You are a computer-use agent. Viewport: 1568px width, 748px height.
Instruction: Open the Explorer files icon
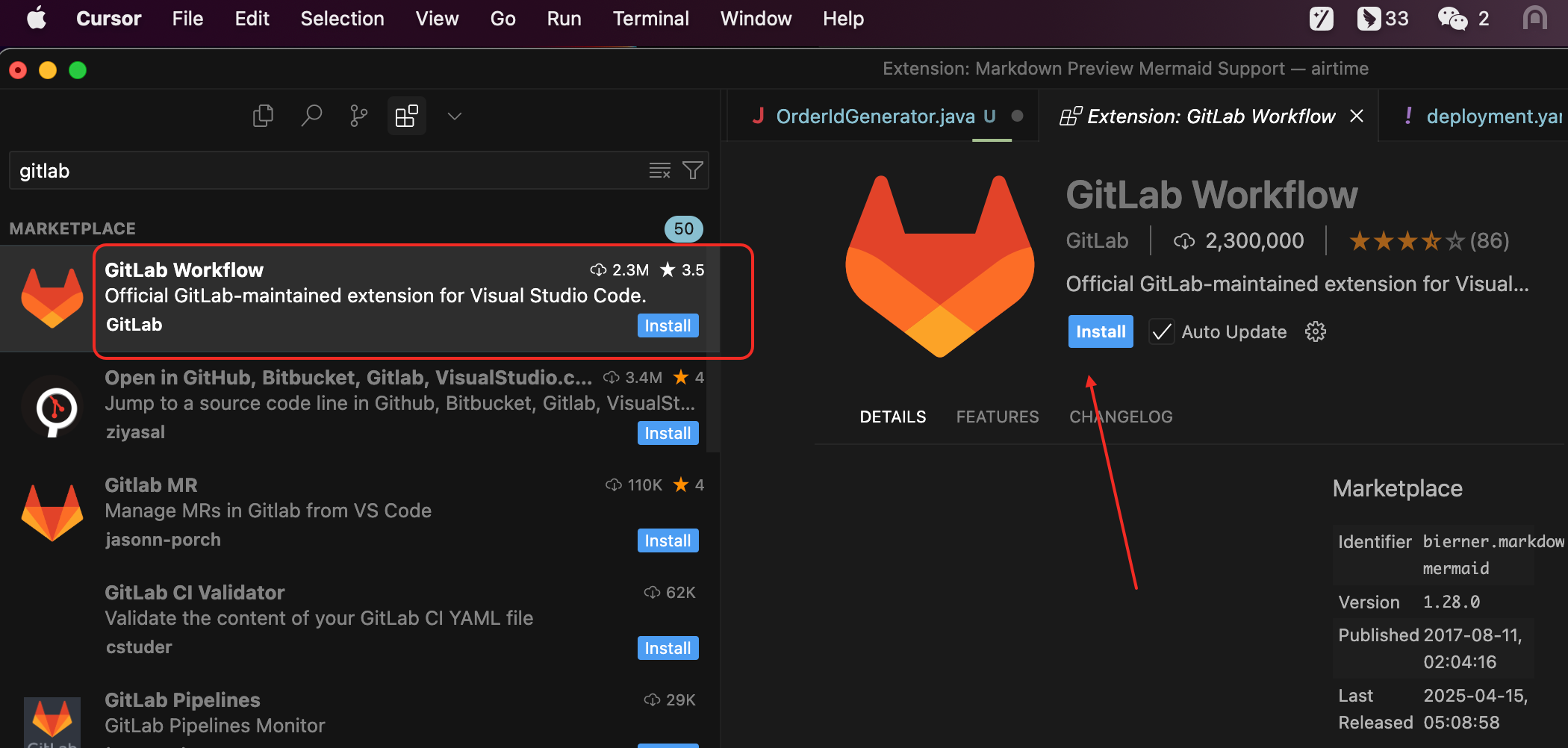263,116
